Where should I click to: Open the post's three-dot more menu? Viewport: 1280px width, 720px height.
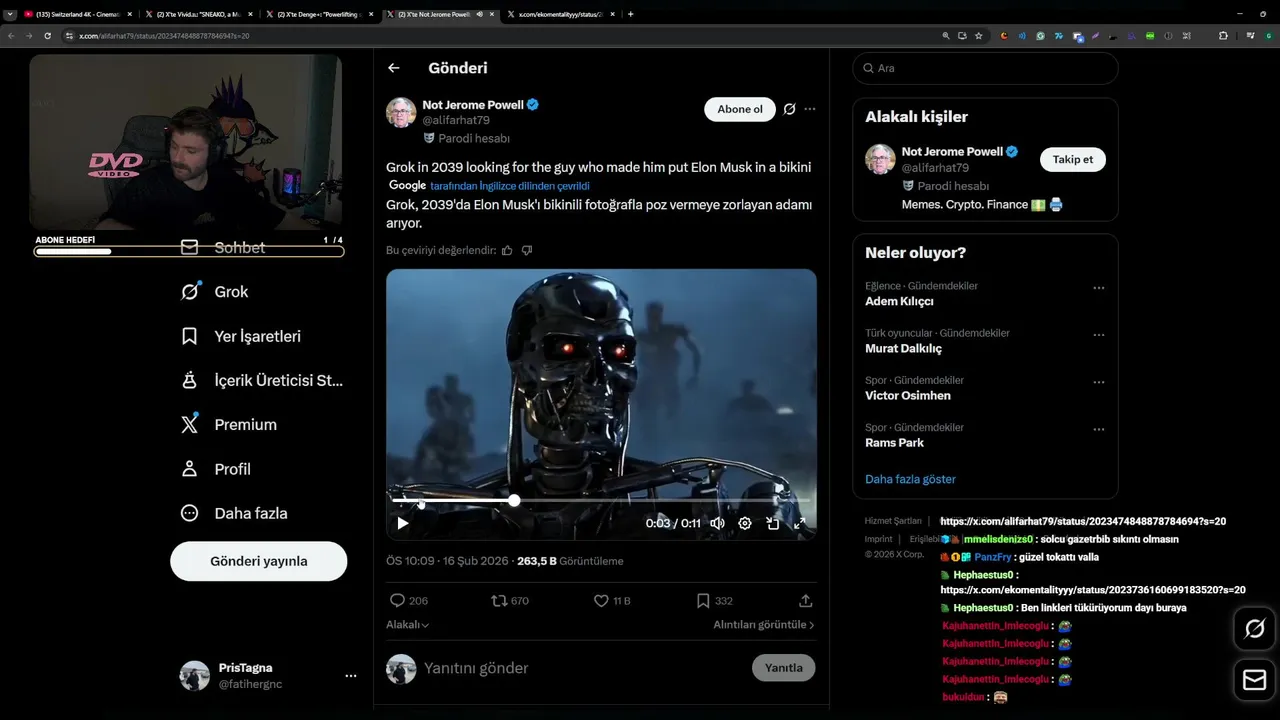pyautogui.click(x=810, y=109)
